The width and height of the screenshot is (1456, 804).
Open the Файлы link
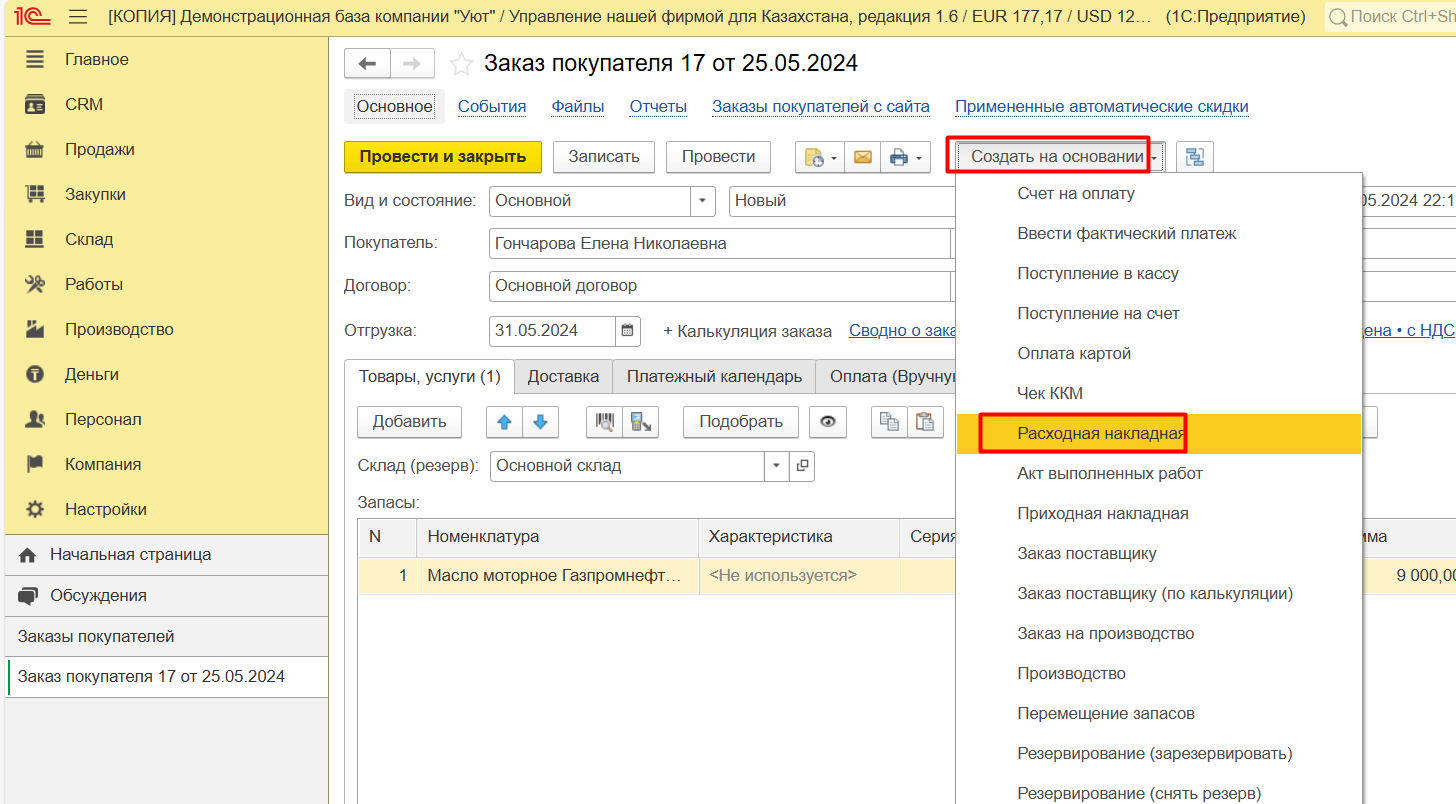coord(577,107)
